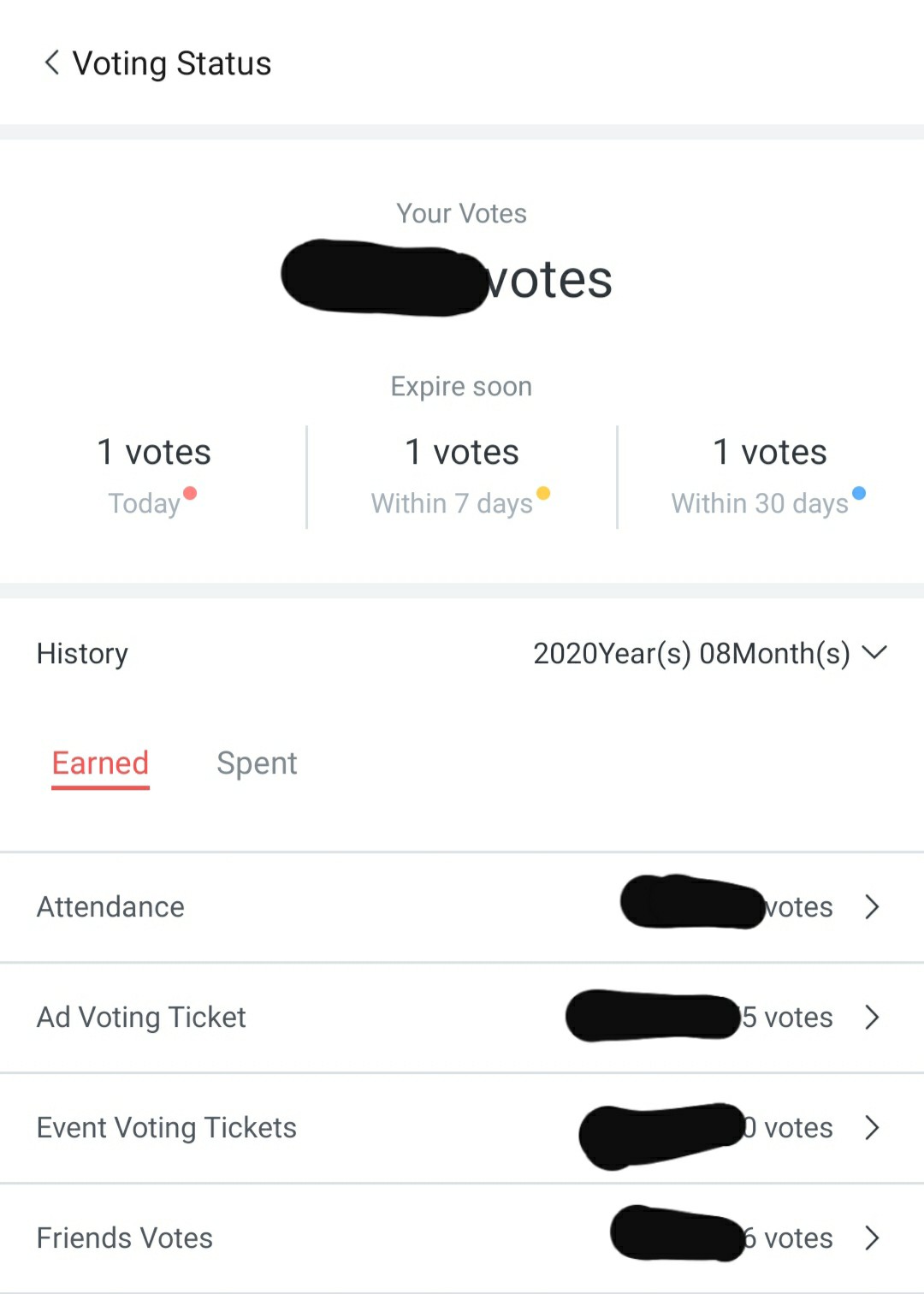Switch to the Earned tab
This screenshot has width=924, height=1294.
(x=100, y=764)
